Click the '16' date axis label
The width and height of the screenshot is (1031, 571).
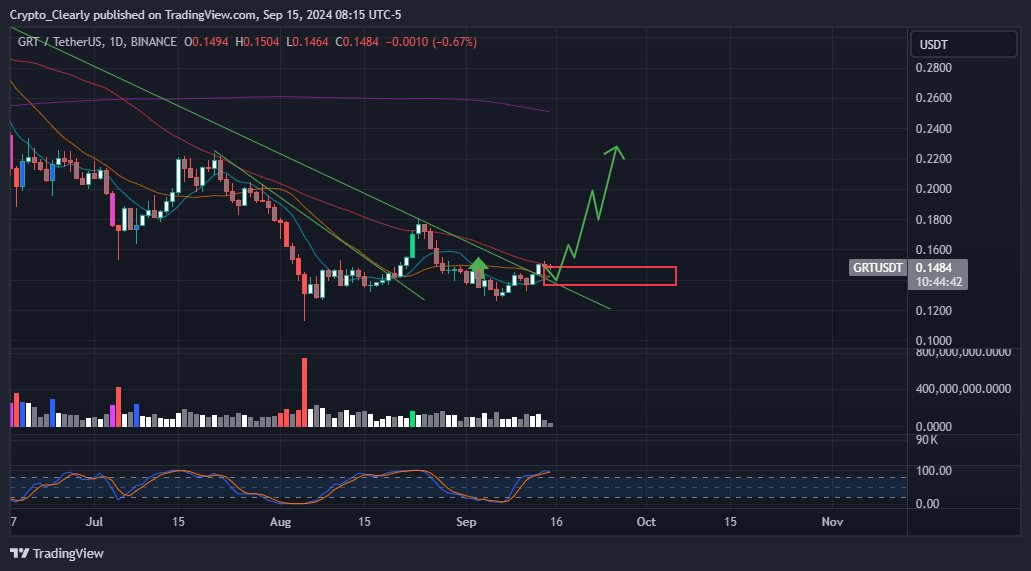tap(556, 522)
